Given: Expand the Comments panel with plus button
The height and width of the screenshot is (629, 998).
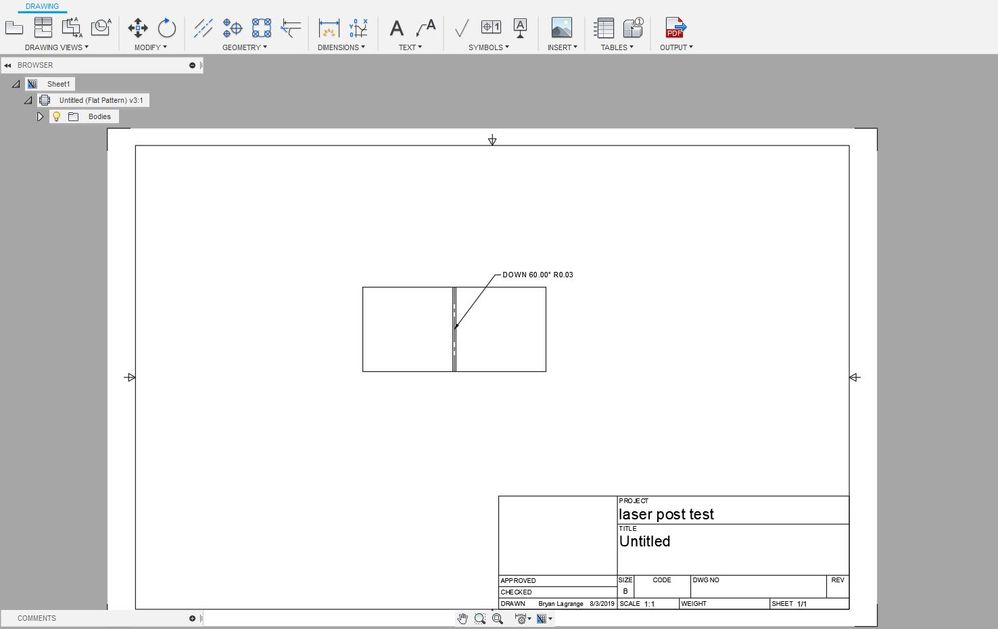Looking at the screenshot, I should 192,618.
